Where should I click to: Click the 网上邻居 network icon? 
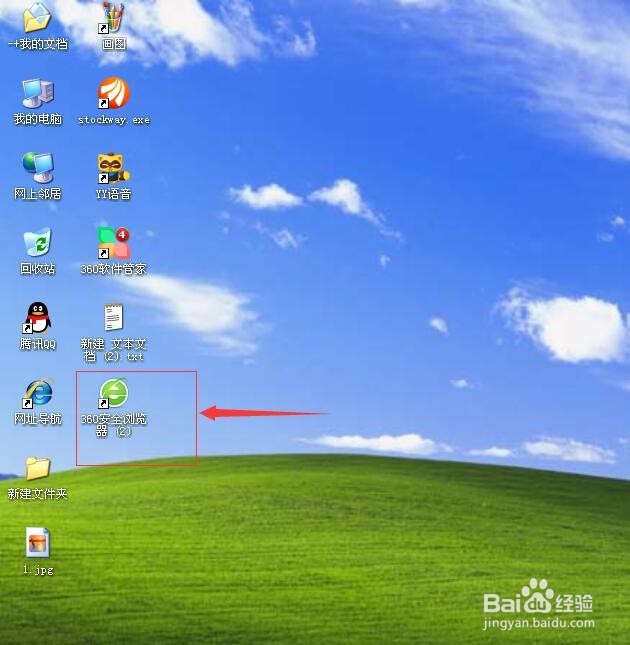pyautogui.click(x=38, y=167)
